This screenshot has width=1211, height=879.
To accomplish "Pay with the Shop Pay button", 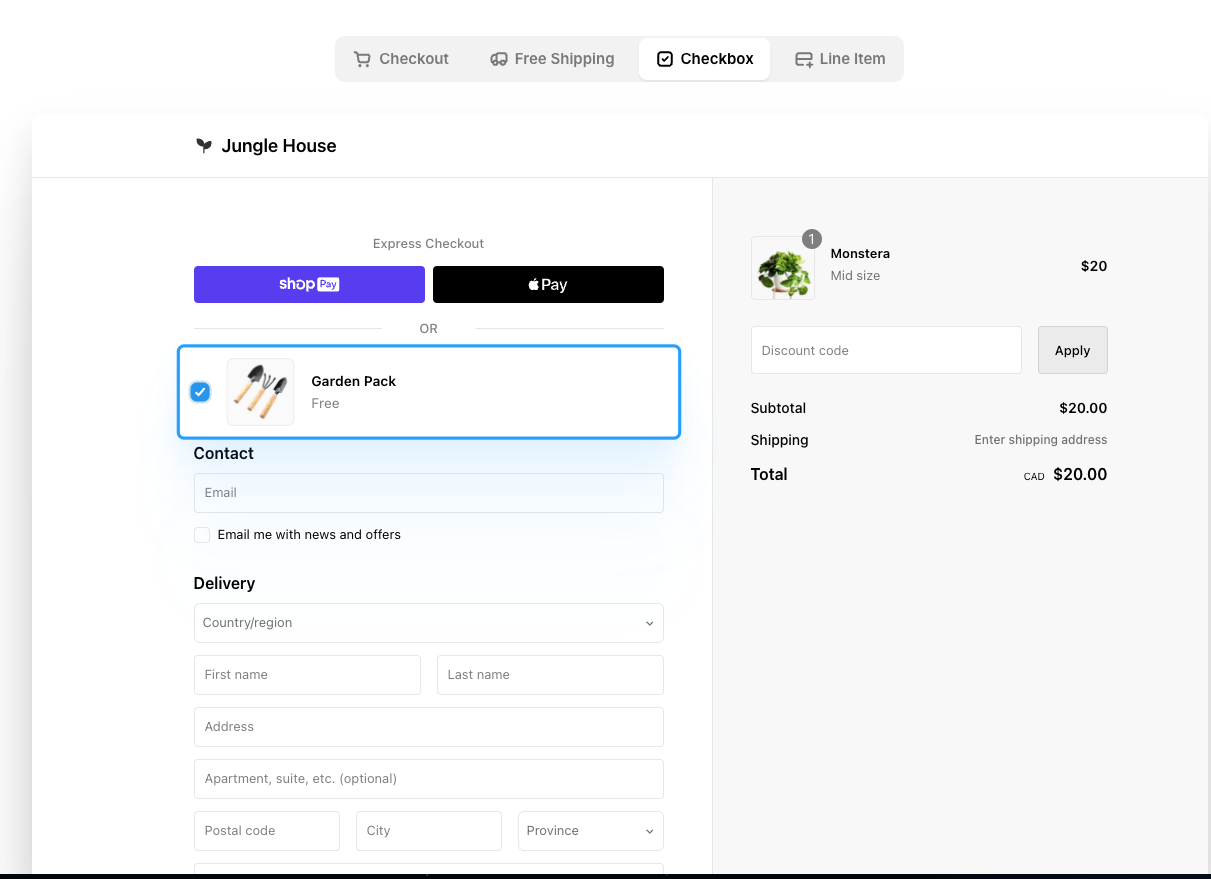I will coord(309,284).
